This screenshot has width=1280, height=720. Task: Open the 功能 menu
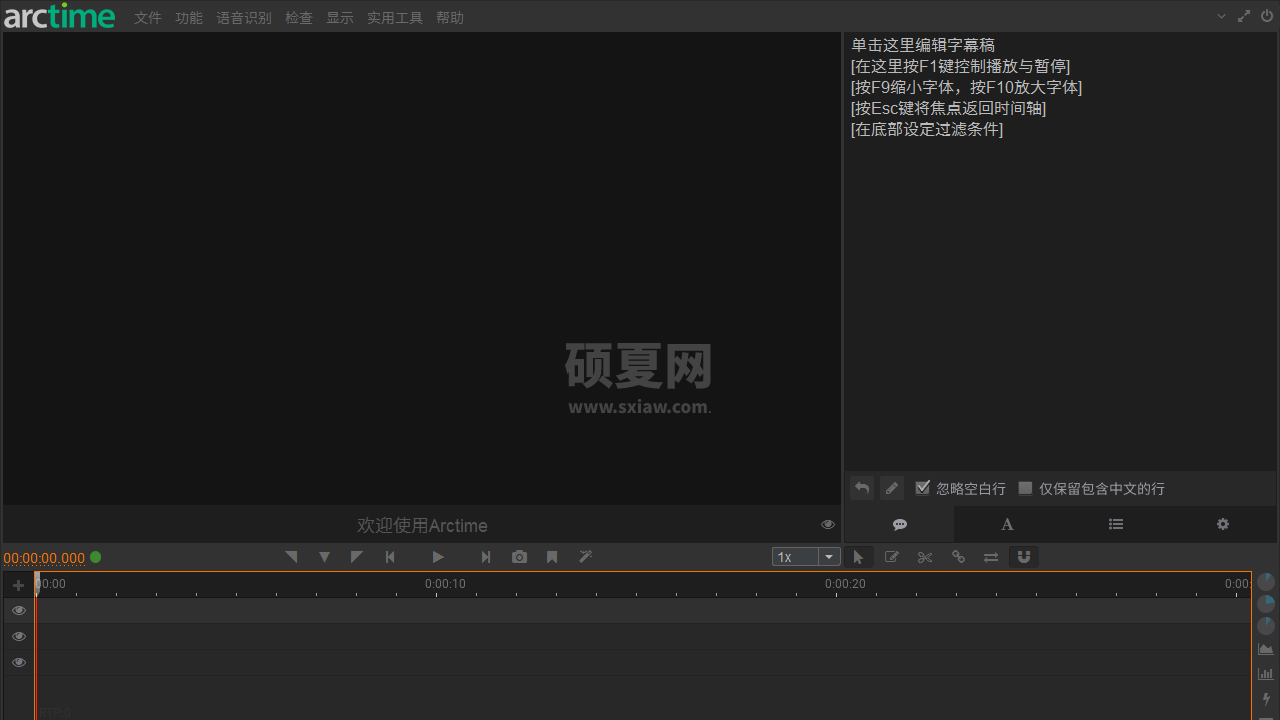(189, 18)
